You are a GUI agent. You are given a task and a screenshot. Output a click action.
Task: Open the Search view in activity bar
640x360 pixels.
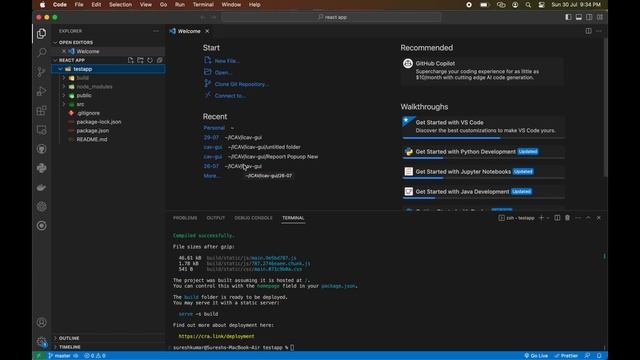pyautogui.click(x=42, y=52)
